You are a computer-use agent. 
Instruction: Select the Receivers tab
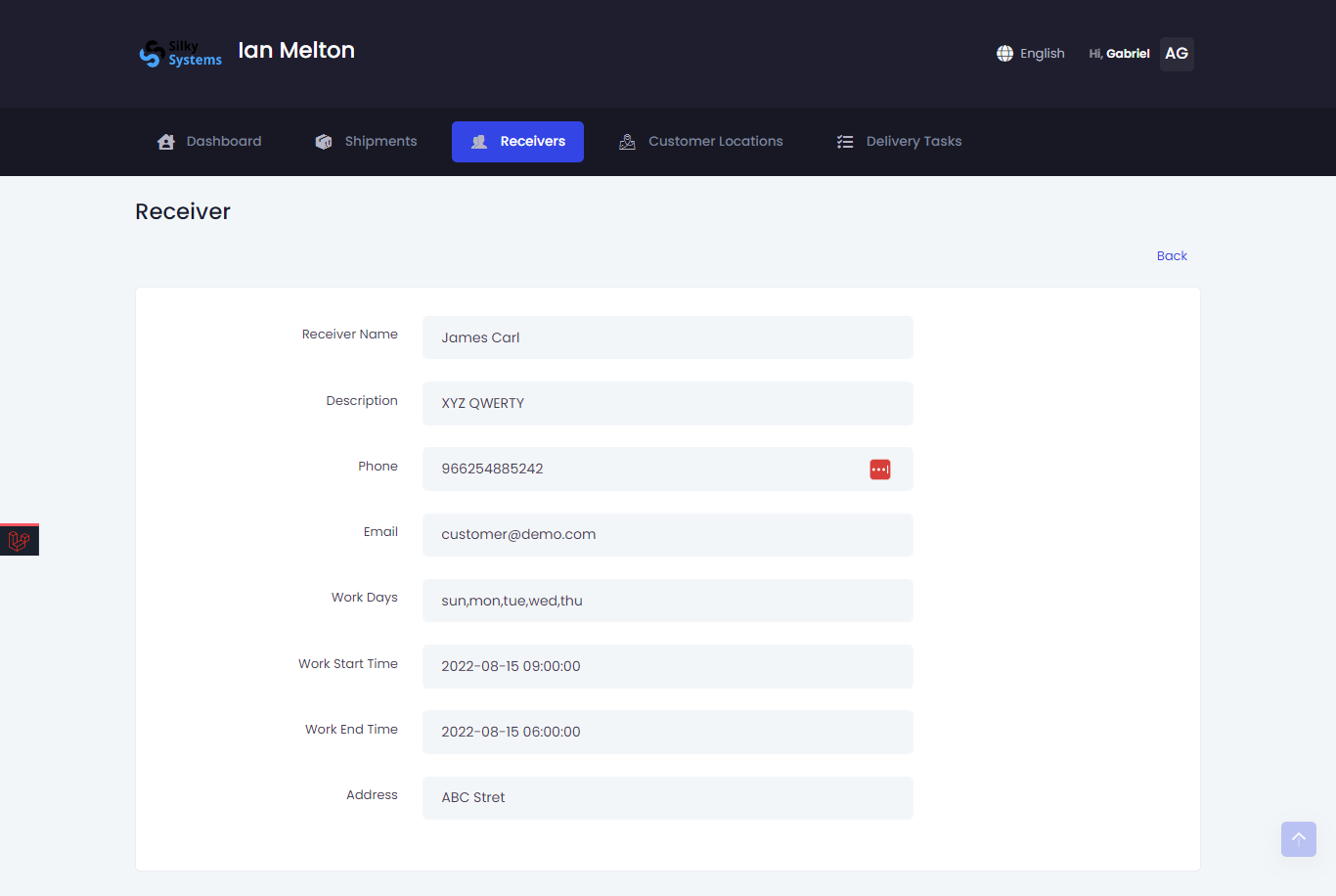(517, 142)
